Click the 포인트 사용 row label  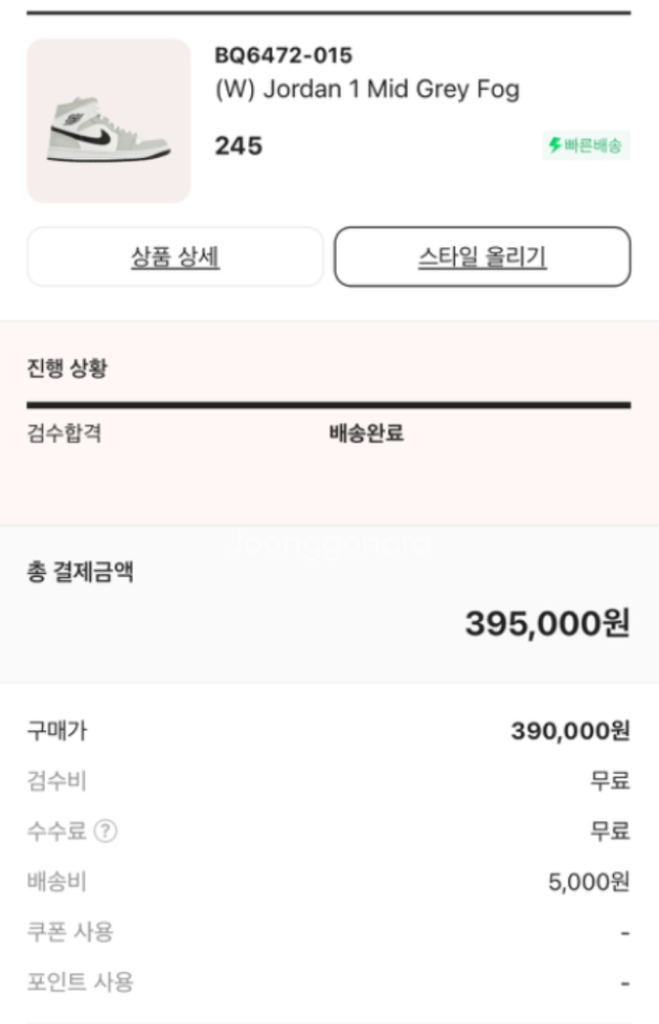tap(79, 982)
